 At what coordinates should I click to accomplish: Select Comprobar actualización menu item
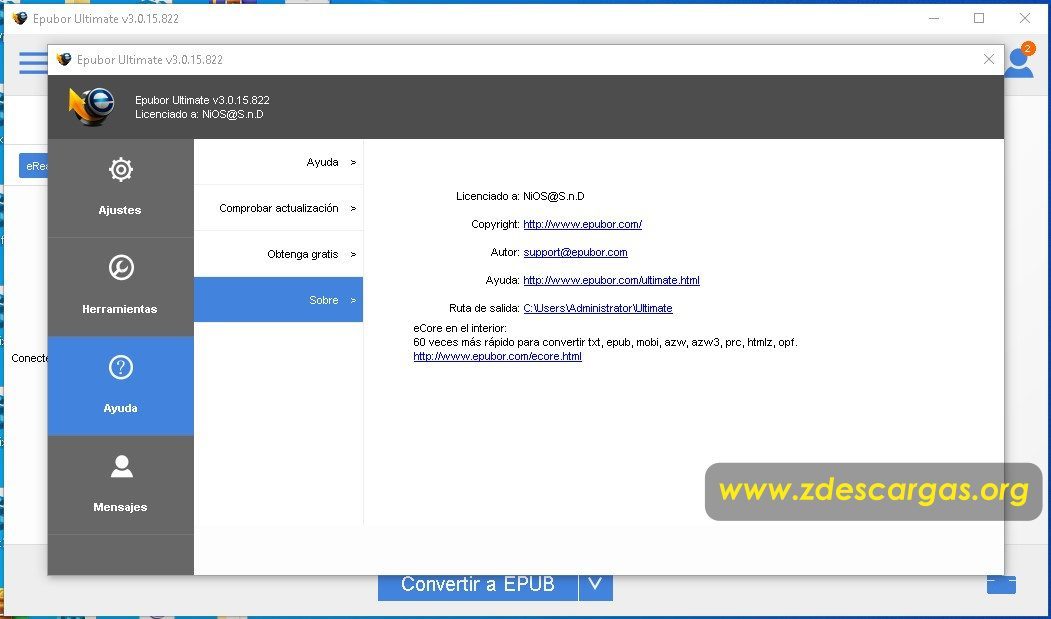(x=279, y=208)
